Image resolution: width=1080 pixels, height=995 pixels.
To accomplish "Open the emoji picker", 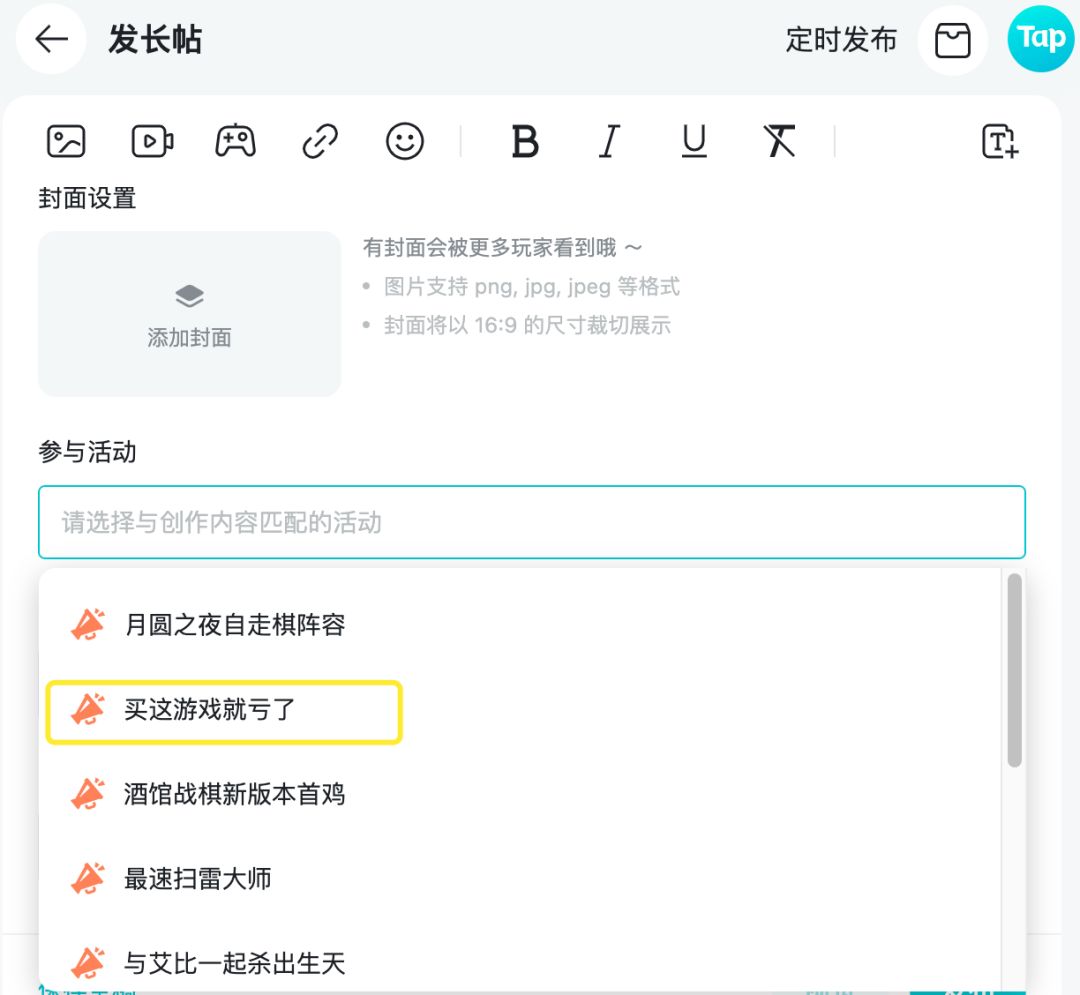I will pos(405,141).
